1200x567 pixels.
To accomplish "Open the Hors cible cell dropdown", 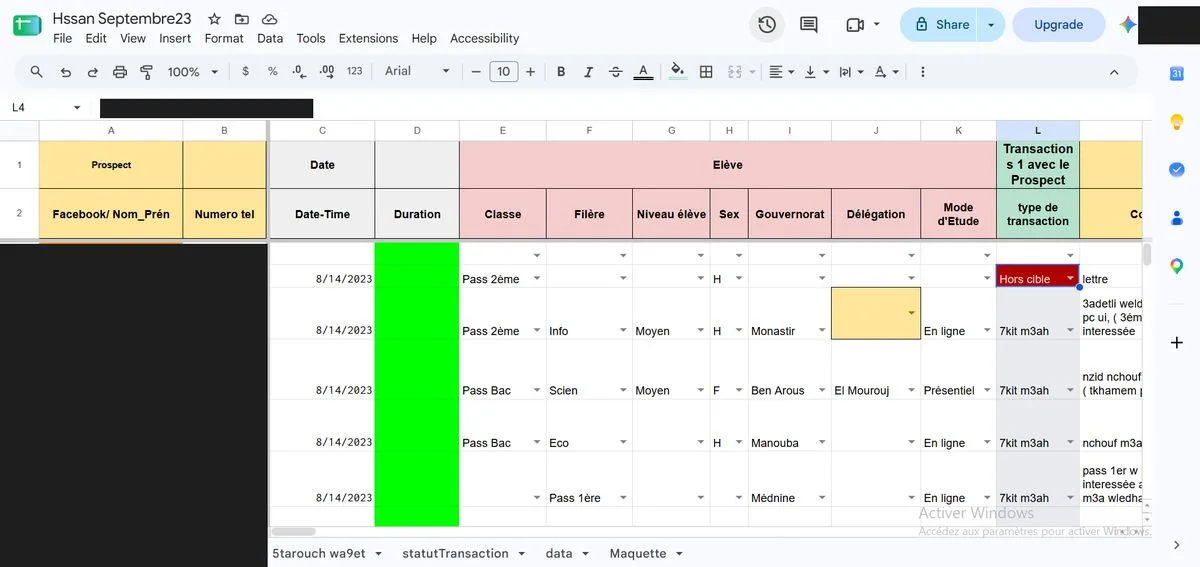I will tap(1070, 279).
